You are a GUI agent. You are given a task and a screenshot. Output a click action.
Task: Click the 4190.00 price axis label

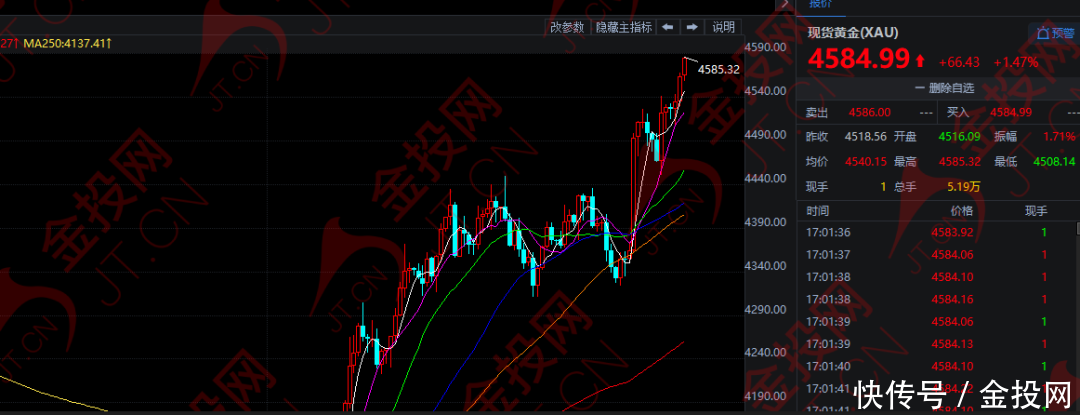point(766,397)
